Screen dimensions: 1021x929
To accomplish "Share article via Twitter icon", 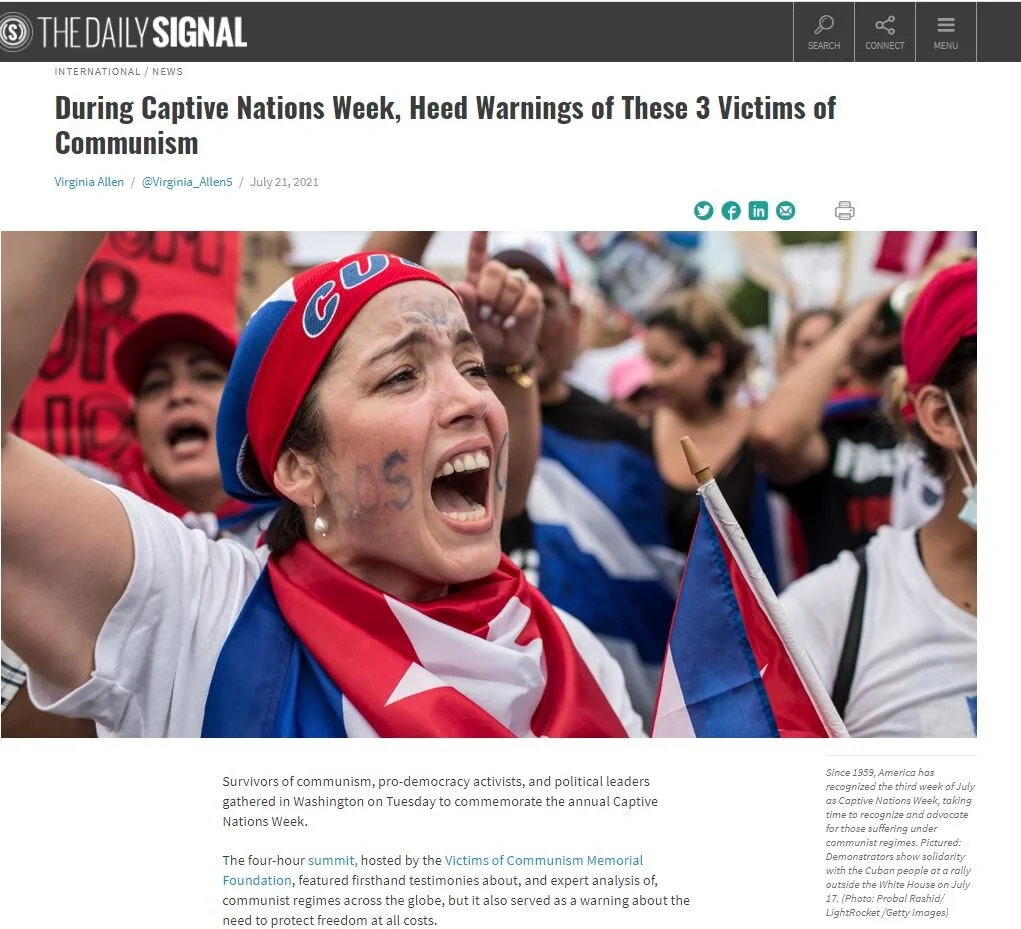I will tap(703, 211).
